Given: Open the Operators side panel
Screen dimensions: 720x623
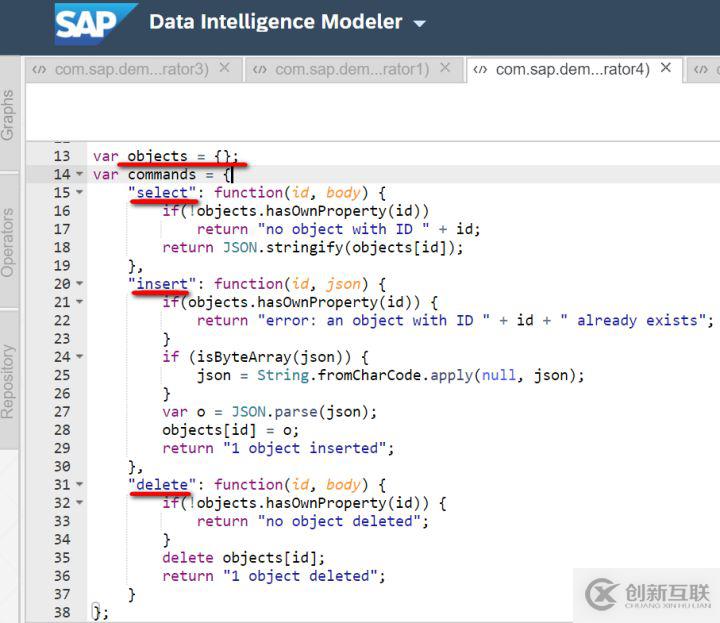Looking at the screenshot, I should pyautogui.click(x=9, y=242).
